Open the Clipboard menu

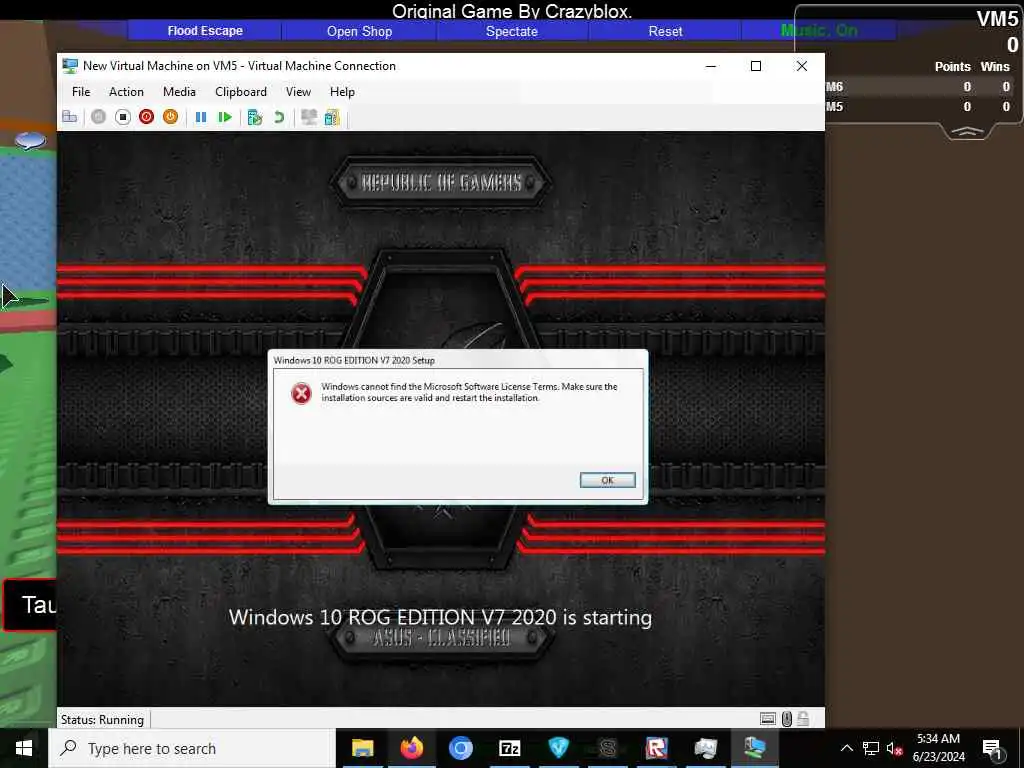point(241,91)
